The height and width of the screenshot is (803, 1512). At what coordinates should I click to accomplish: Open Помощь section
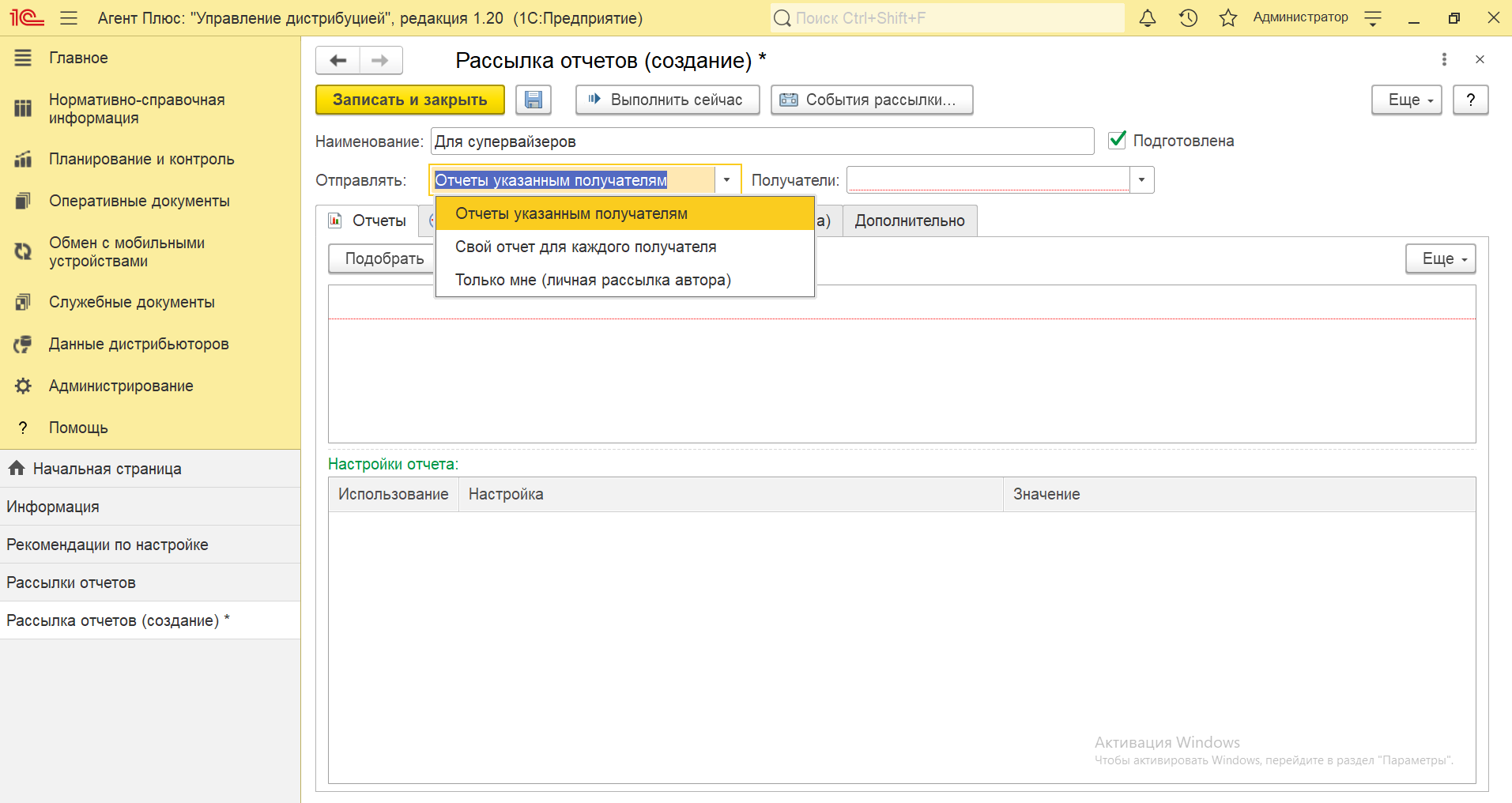tap(150, 428)
